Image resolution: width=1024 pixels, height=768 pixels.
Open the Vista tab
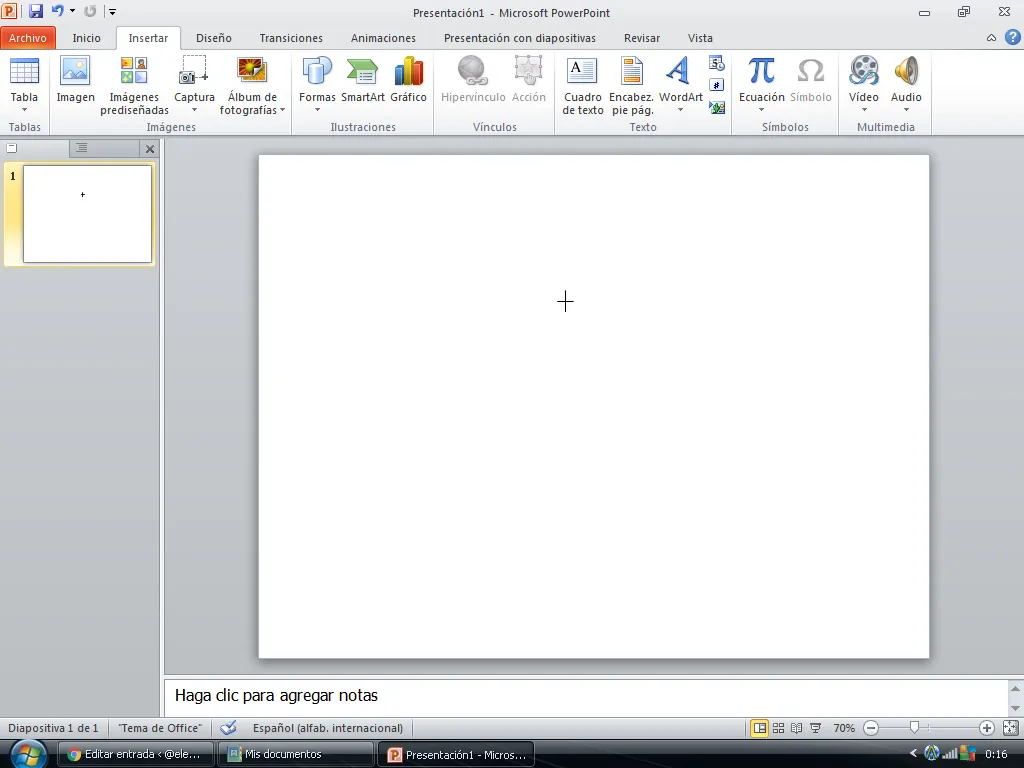tap(700, 38)
